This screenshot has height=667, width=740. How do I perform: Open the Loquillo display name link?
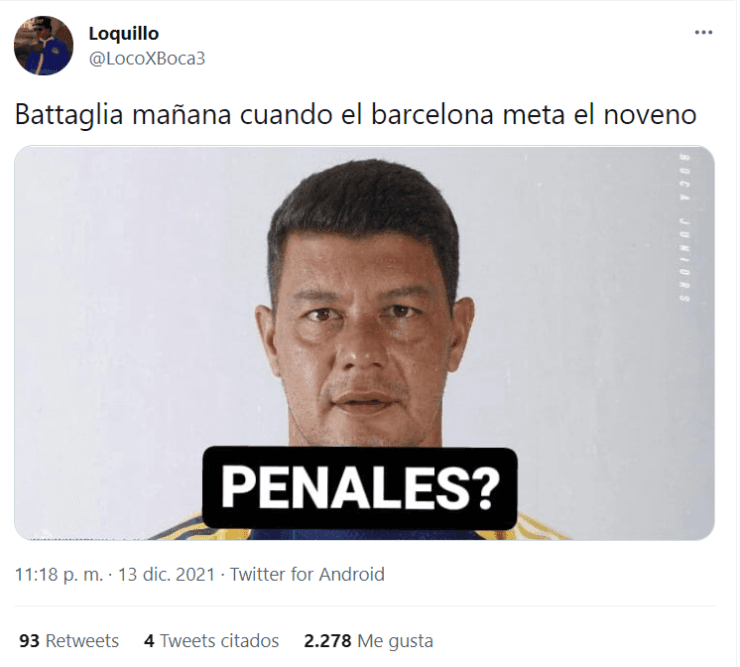pyautogui.click(x=124, y=34)
